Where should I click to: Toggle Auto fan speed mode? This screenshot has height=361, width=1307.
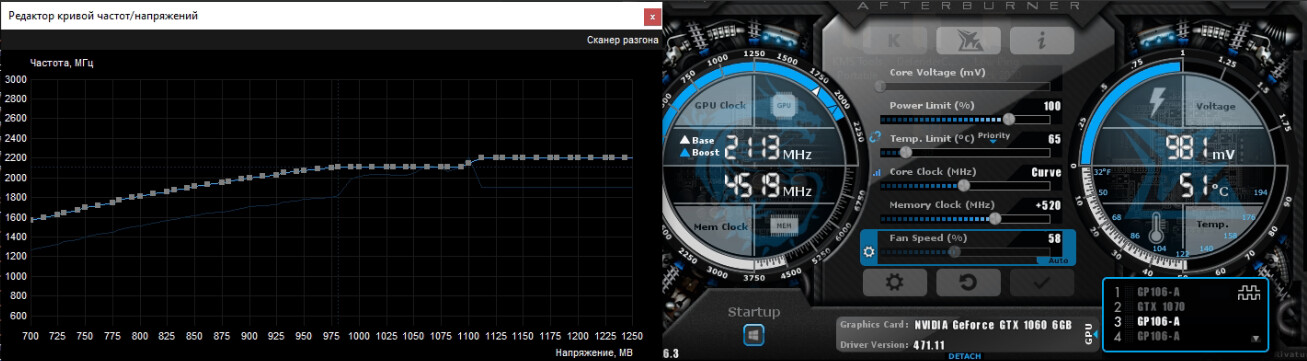click(1058, 261)
